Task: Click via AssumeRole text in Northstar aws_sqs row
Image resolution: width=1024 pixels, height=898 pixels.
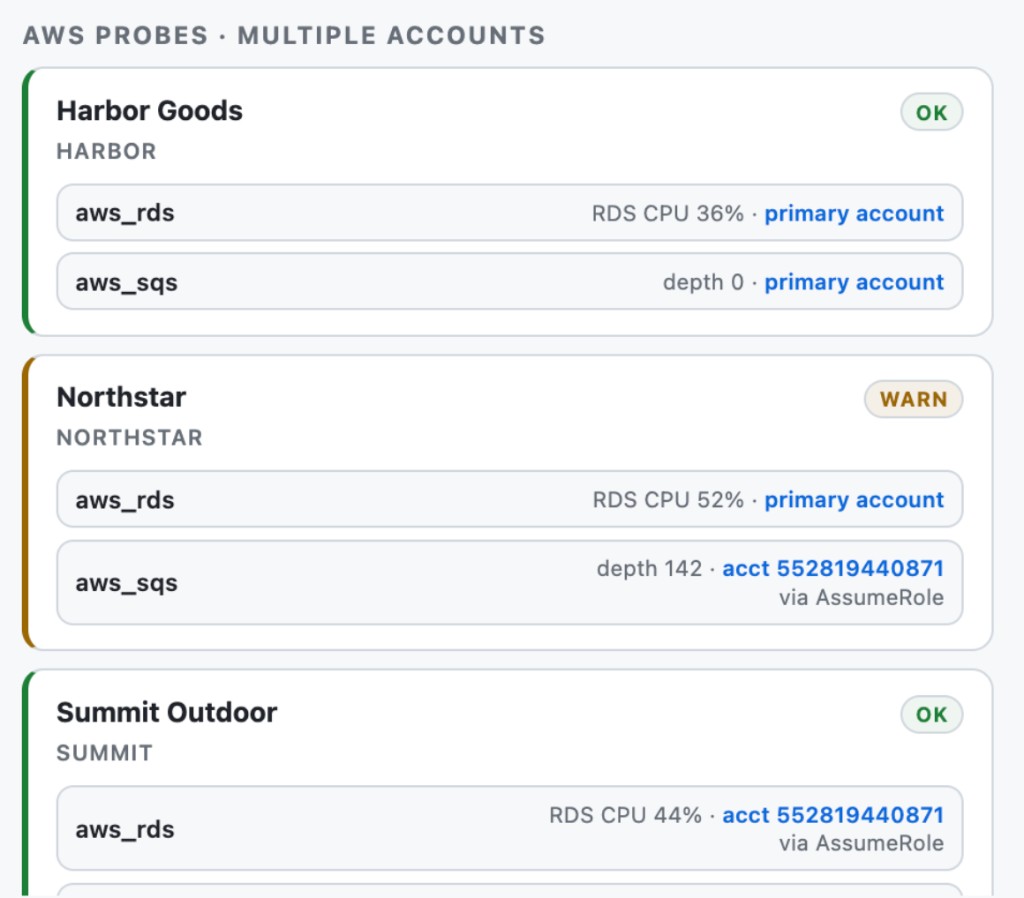Action: pyautogui.click(x=861, y=598)
